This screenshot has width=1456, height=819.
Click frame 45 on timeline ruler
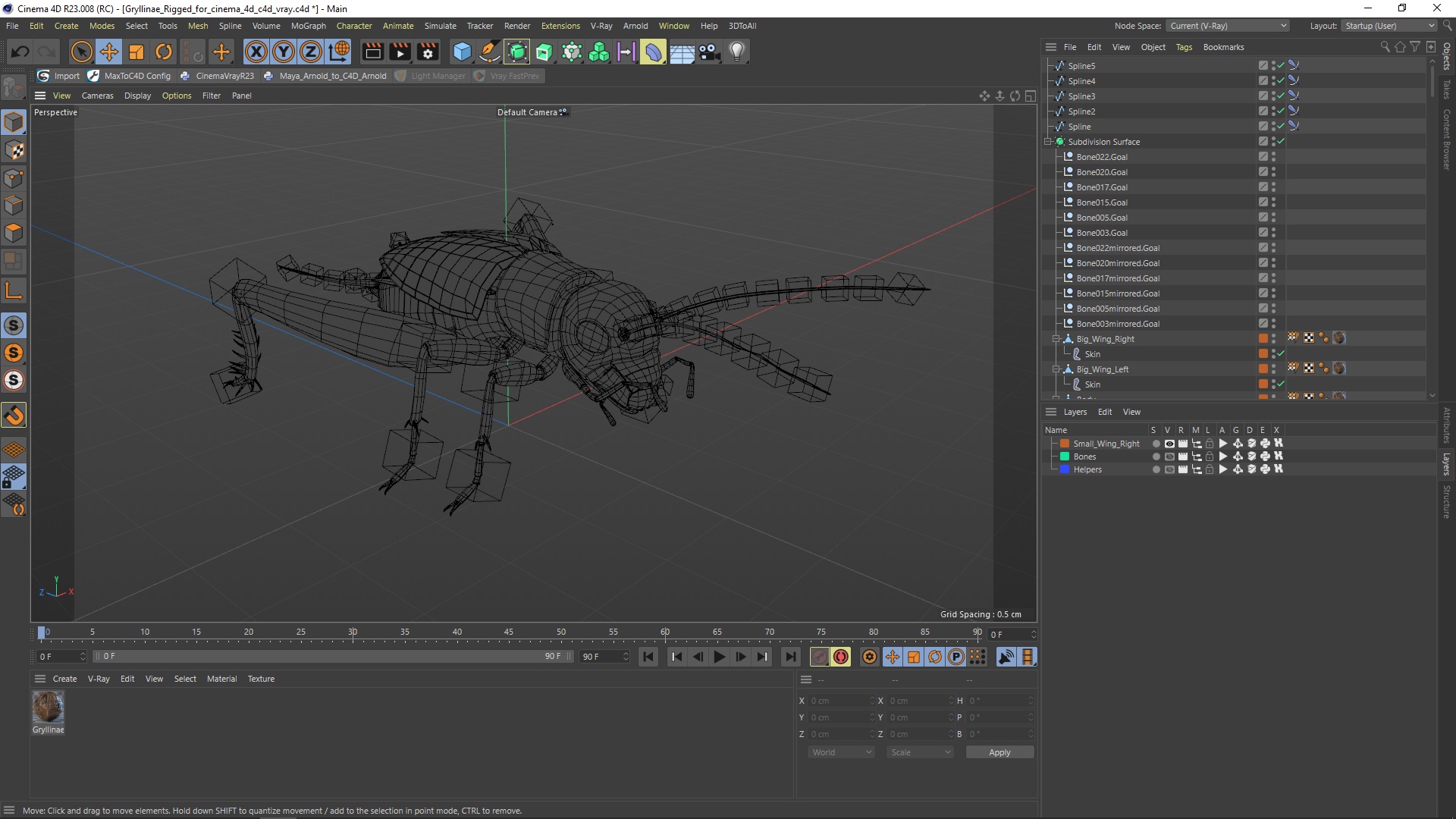509,632
